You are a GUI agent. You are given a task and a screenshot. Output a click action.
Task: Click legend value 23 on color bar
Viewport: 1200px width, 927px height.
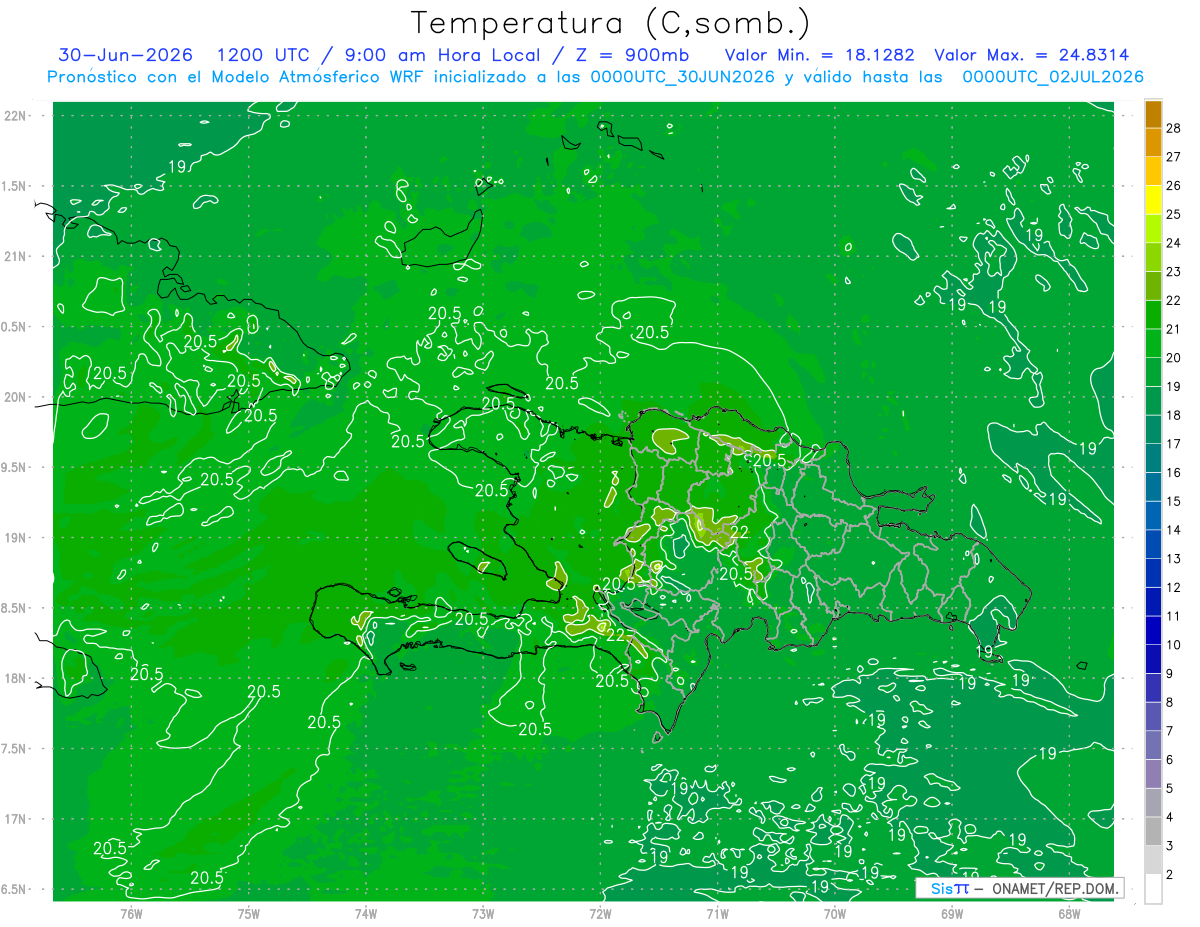coord(1173,272)
